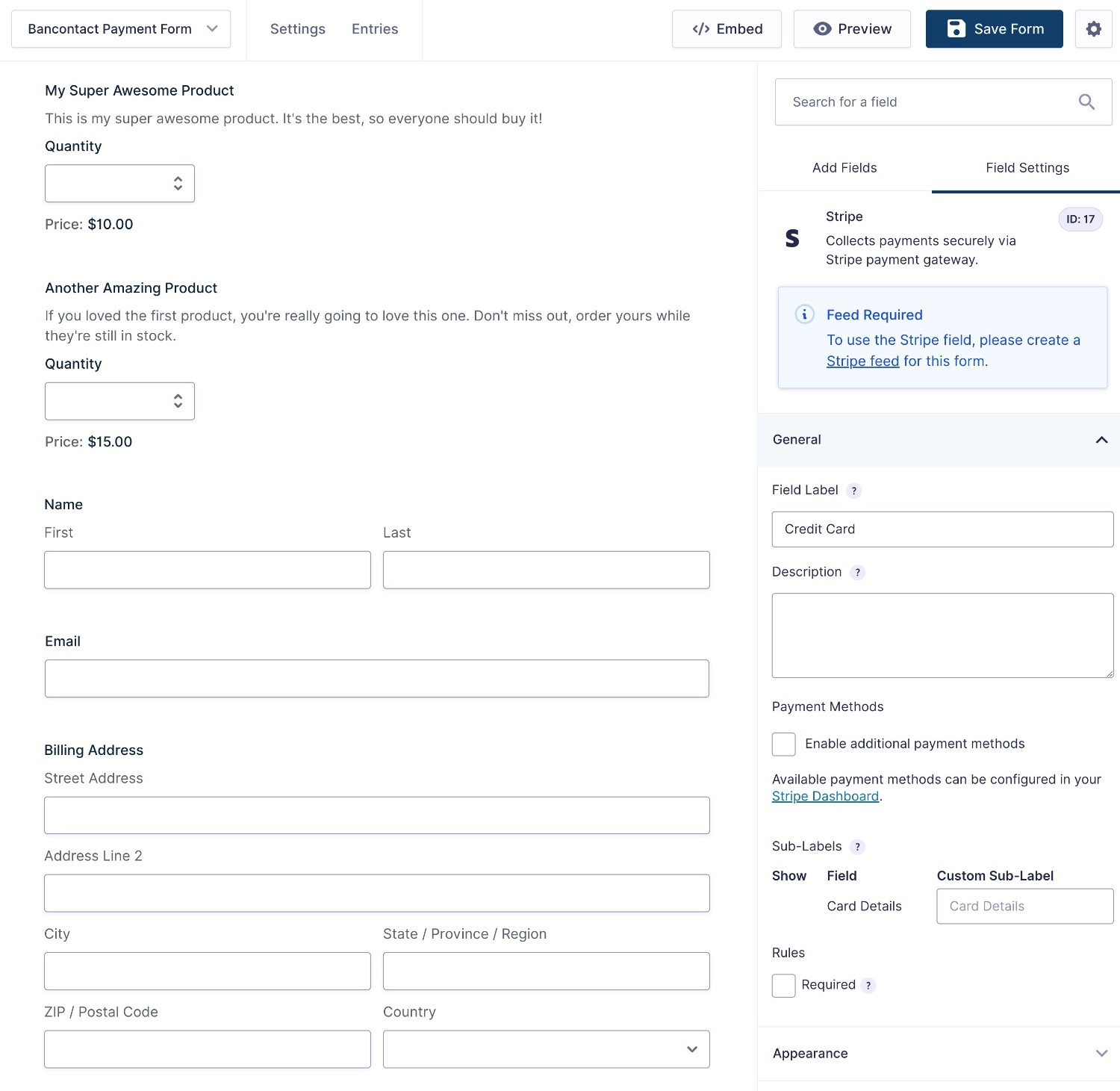Tick the Required checkbox
Screen dimensions: 1120x1091
[x=783, y=985]
